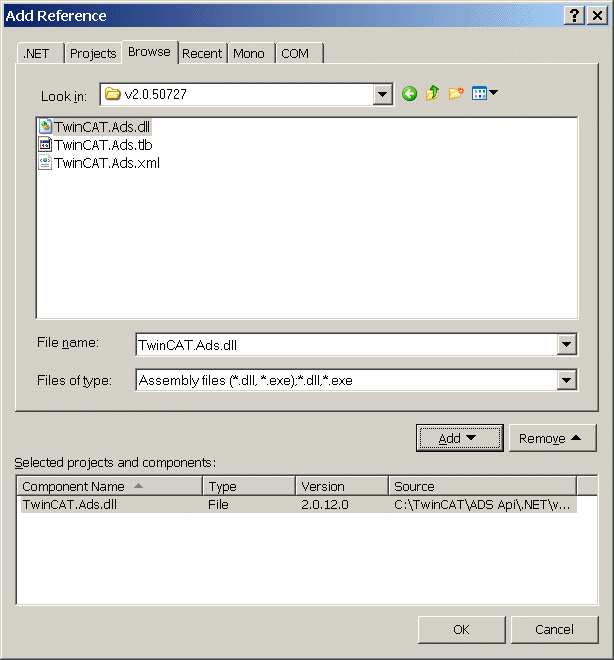Sort by Version column header
This screenshot has width=614, height=660.
pos(342,486)
